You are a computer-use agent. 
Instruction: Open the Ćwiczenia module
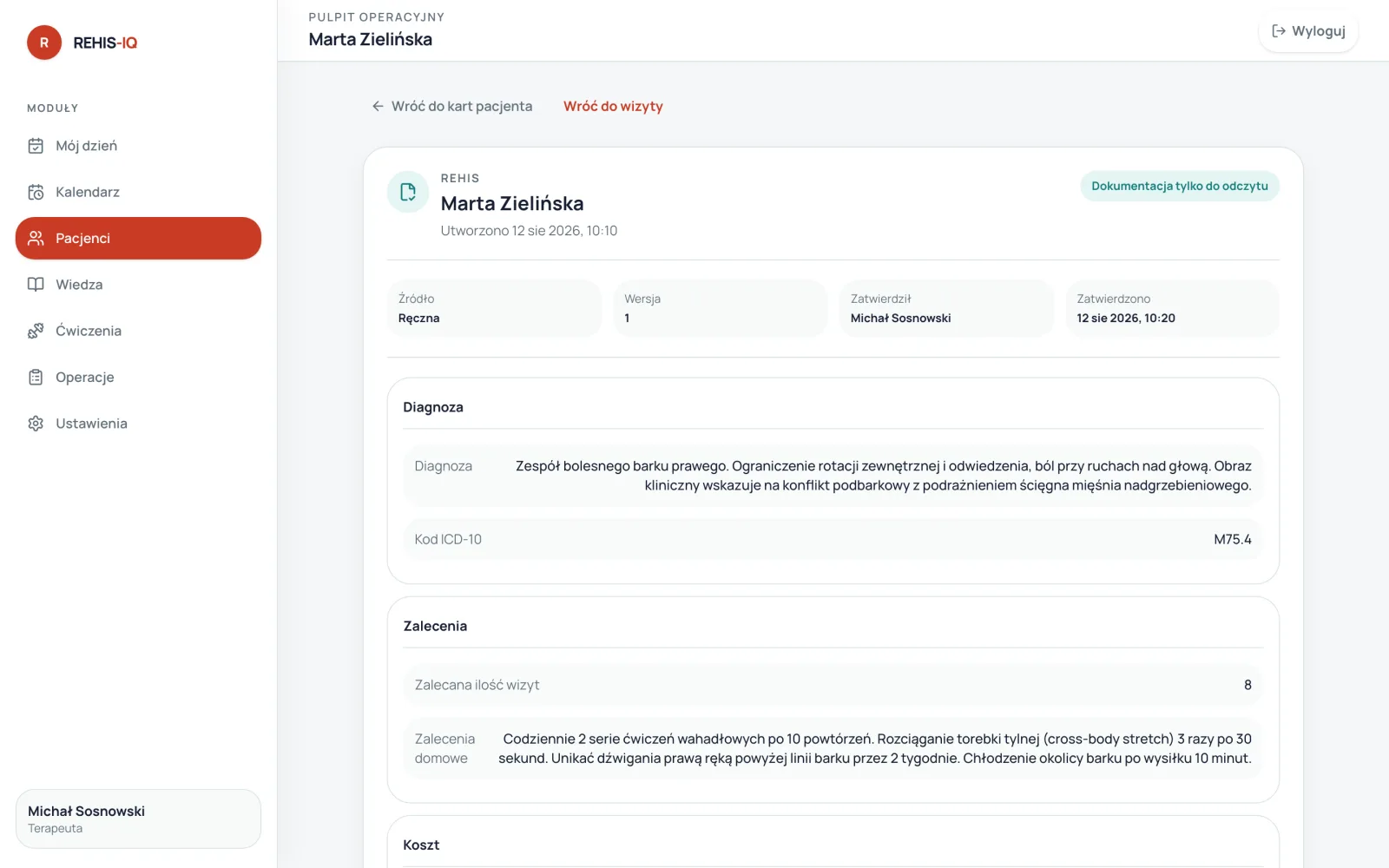(138, 331)
